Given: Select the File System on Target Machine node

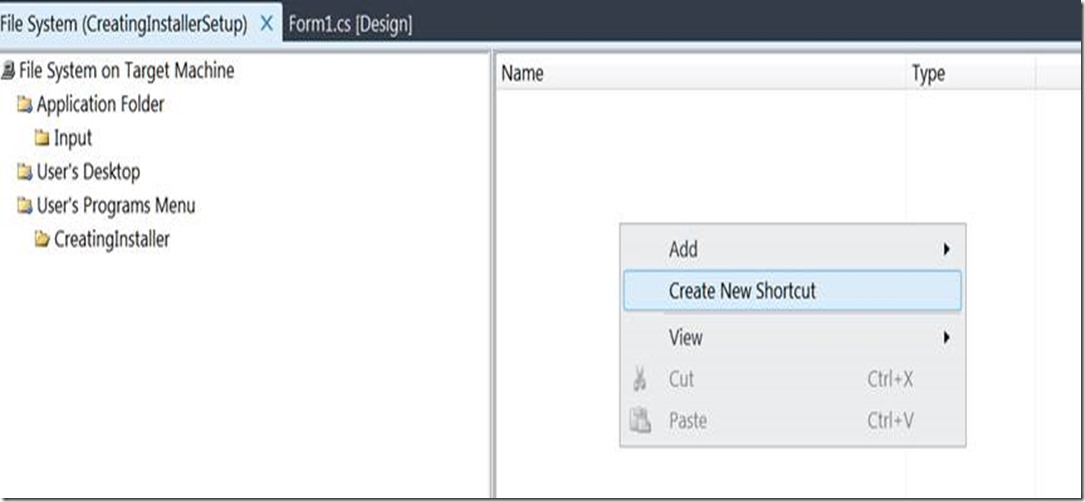Looking at the screenshot, I should 126,71.
